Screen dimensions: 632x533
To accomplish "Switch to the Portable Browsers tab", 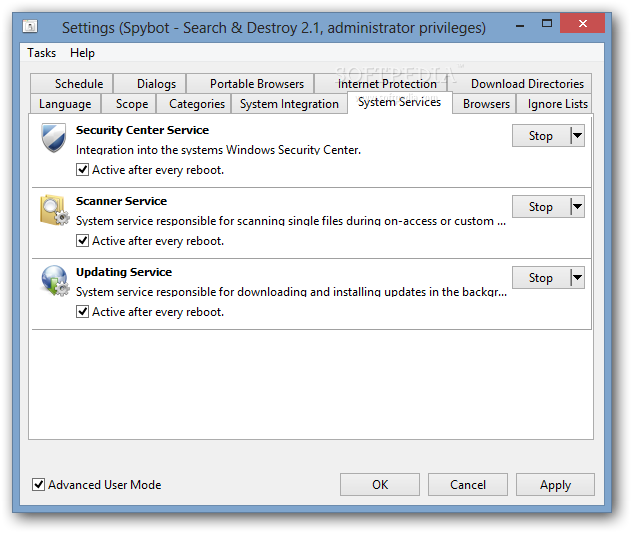I will (x=250, y=83).
